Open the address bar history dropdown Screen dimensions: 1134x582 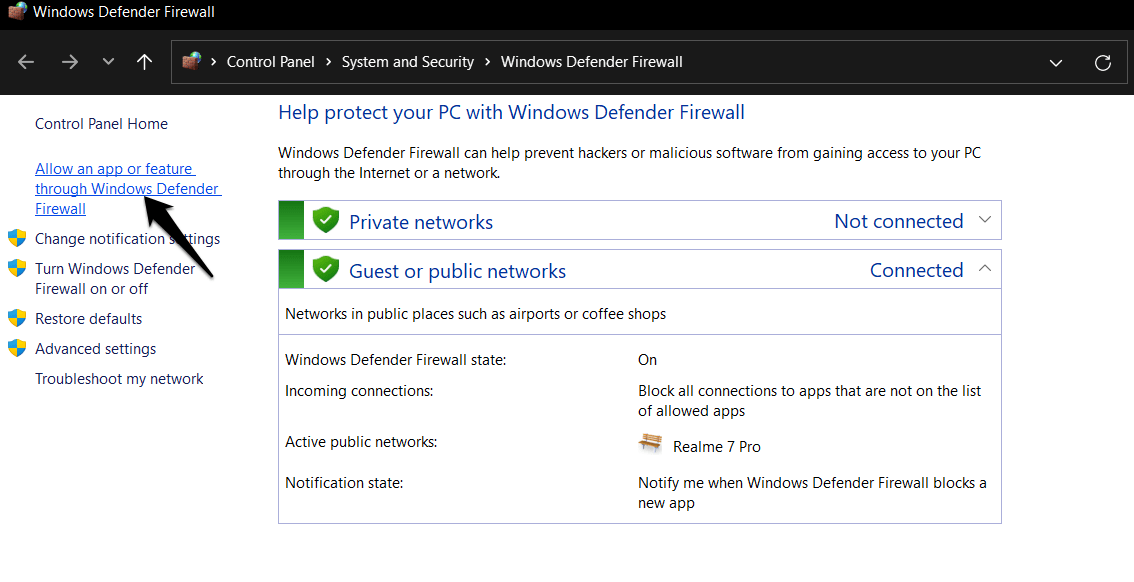point(1056,62)
